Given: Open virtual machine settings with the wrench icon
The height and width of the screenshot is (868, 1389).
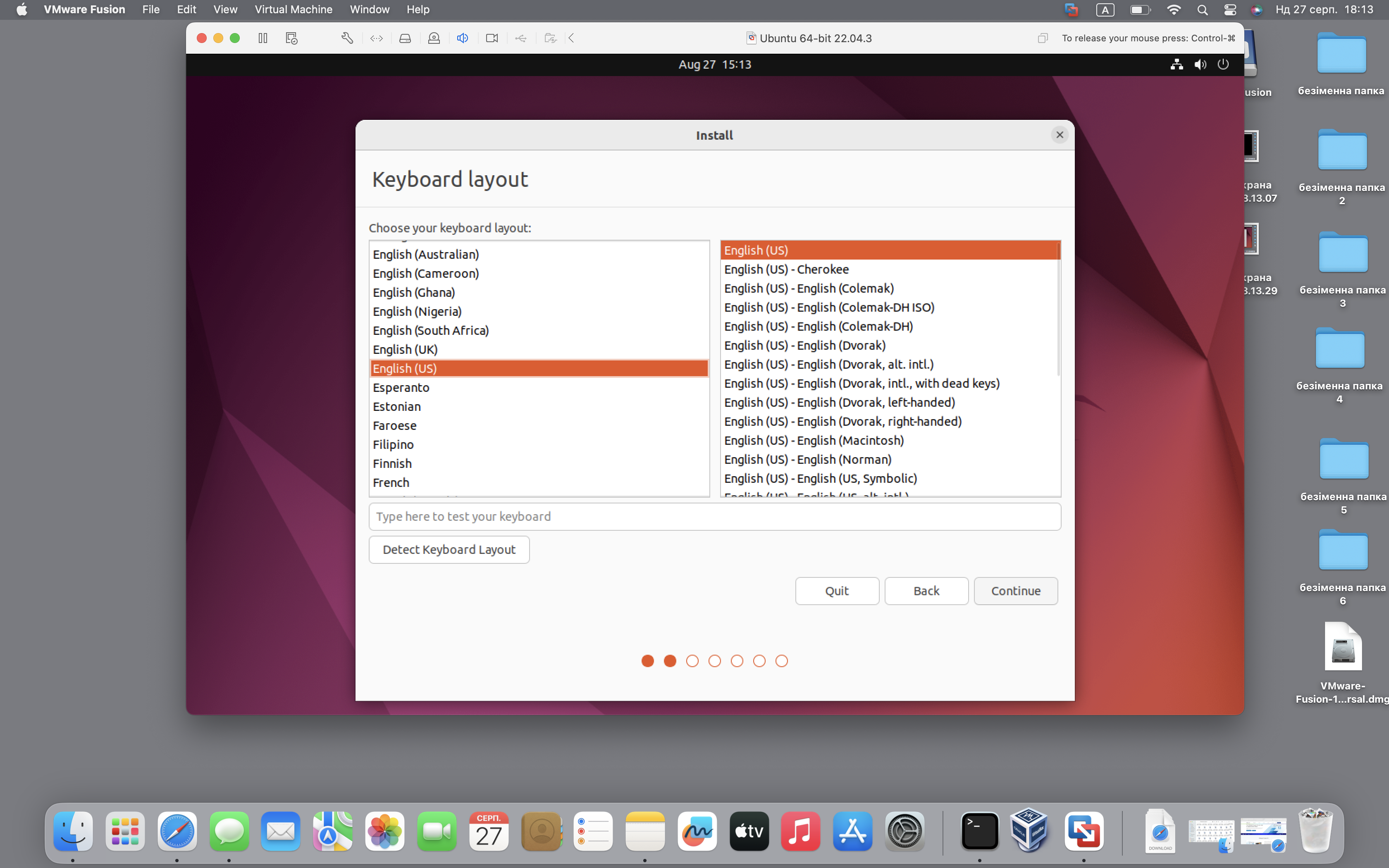Looking at the screenshot, I should (x=347, y=38).
